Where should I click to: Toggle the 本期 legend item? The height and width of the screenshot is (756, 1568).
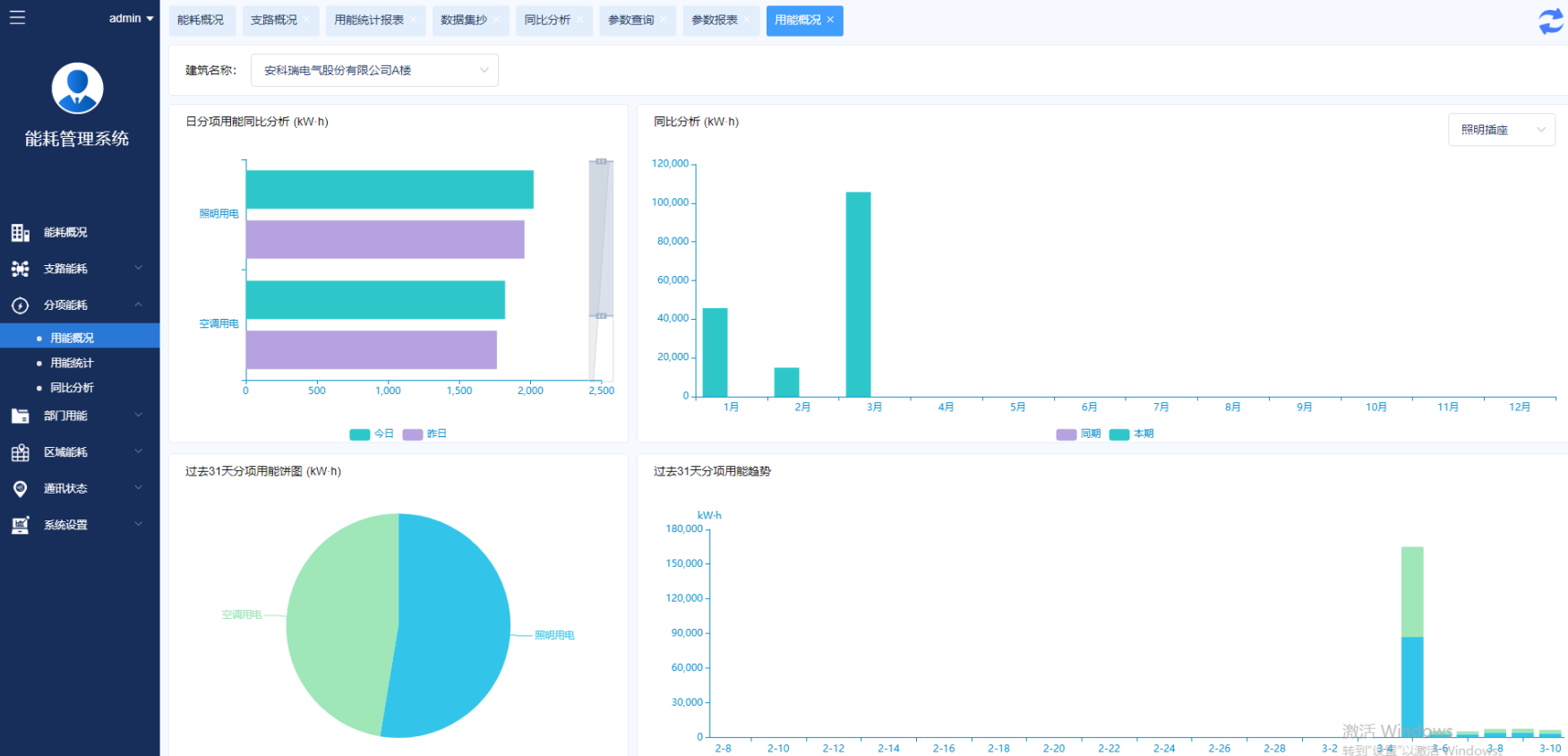click(x=1131, y=434)
